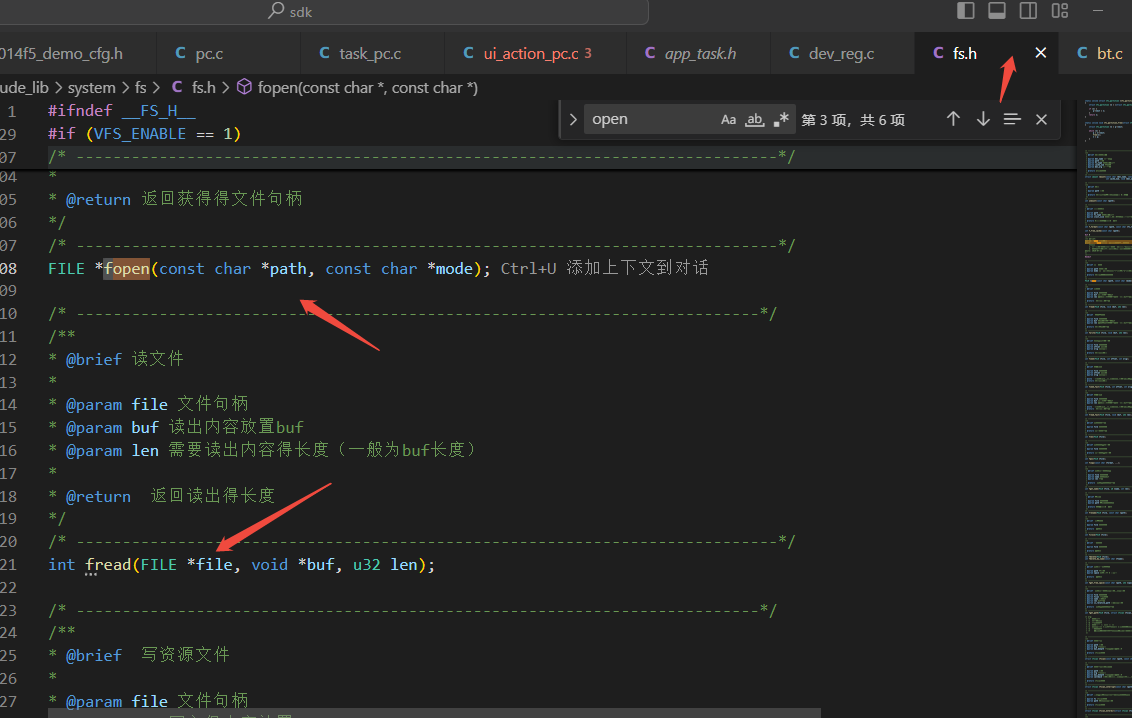Switch to ui_action_pc.c tab
1132x718 pixels.
[535, 53]
